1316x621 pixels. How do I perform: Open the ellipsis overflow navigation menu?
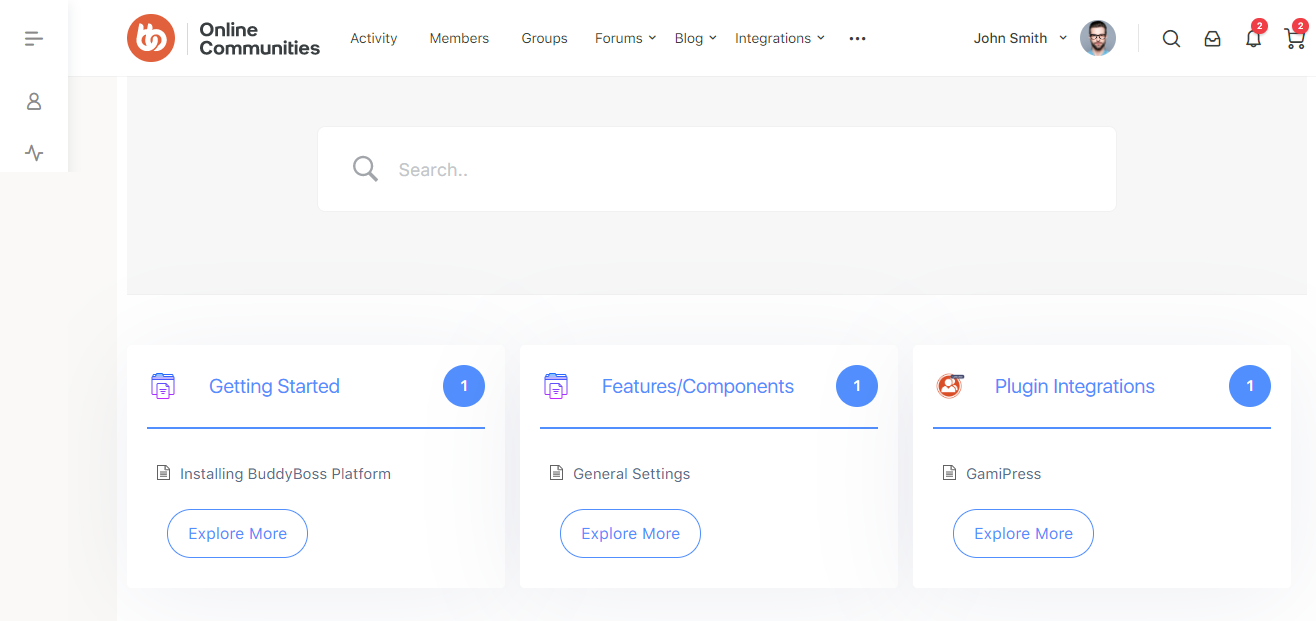tap(857, 38)
